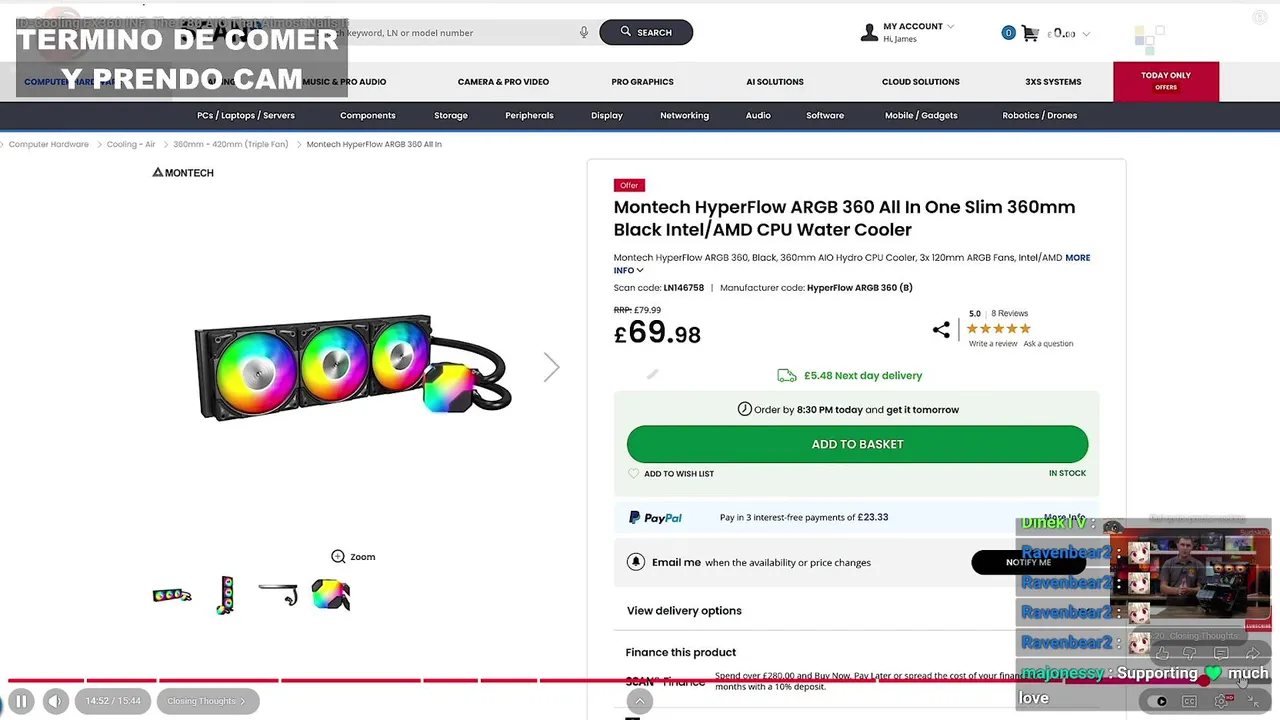Mute the video using the speaker icon

[x=55, y=701]
